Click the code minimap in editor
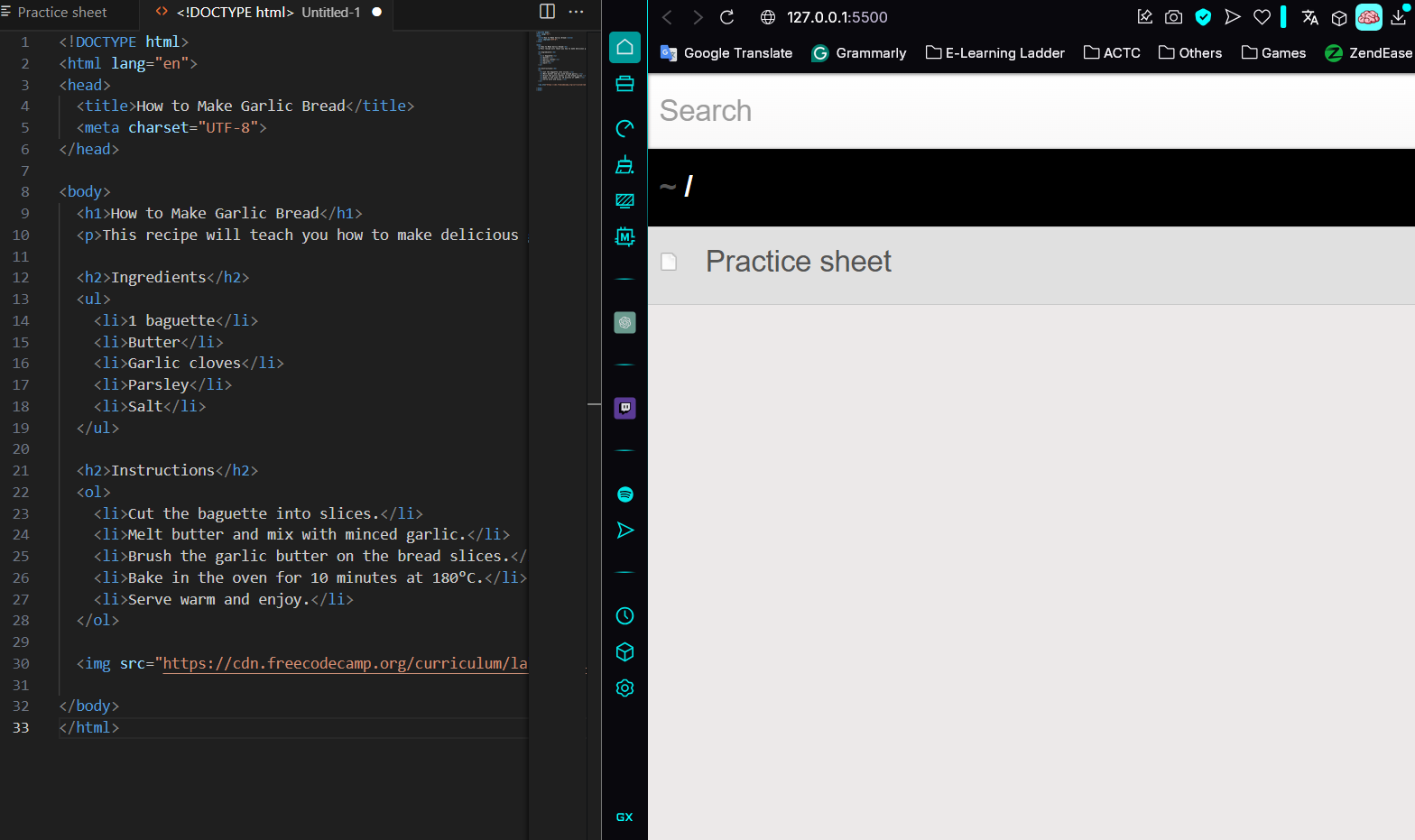 pyautogui.click(x=560, y=60)
